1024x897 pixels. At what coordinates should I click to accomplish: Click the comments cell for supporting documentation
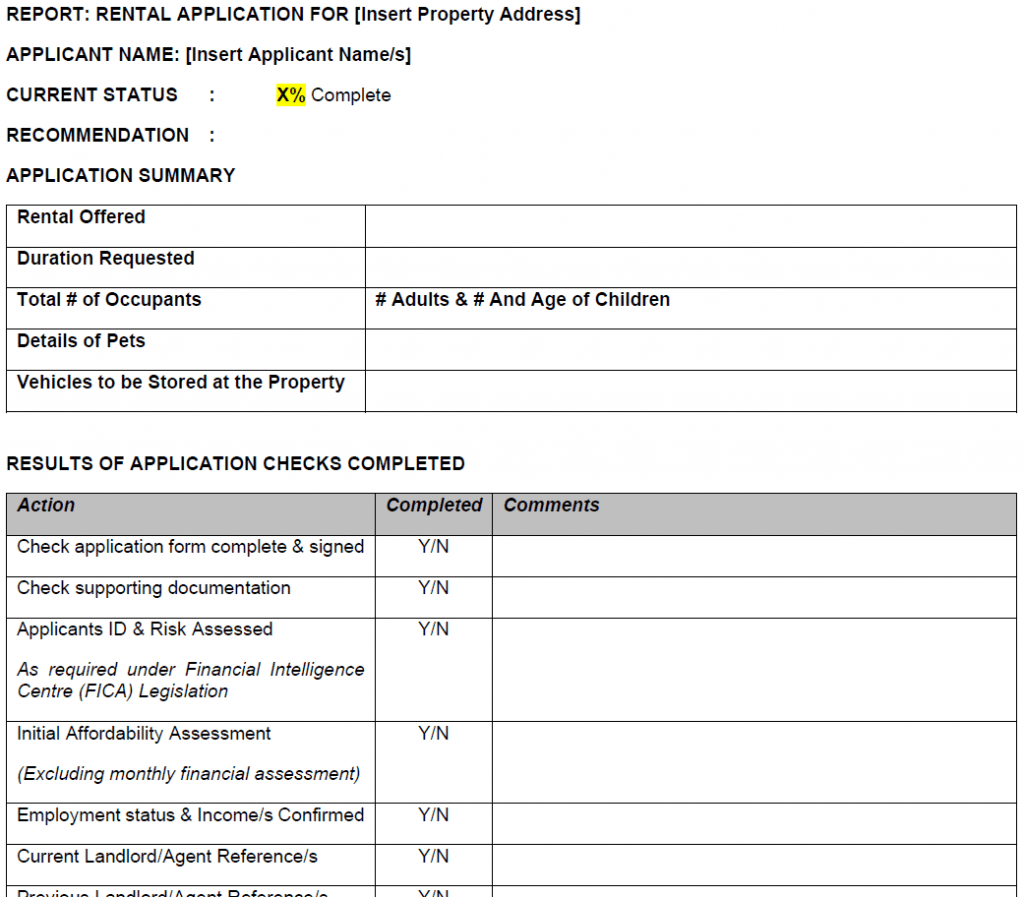pyautogui.click(x=754, y=597)
